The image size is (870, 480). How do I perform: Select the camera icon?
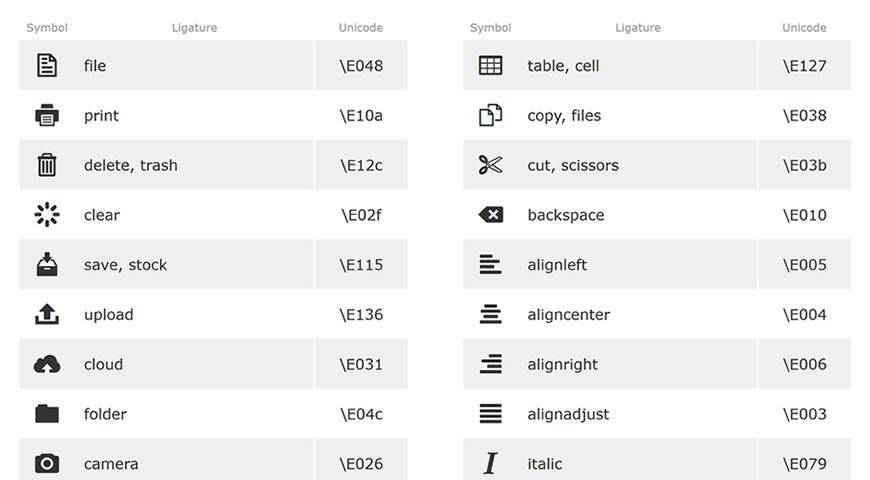click(47, 464)
